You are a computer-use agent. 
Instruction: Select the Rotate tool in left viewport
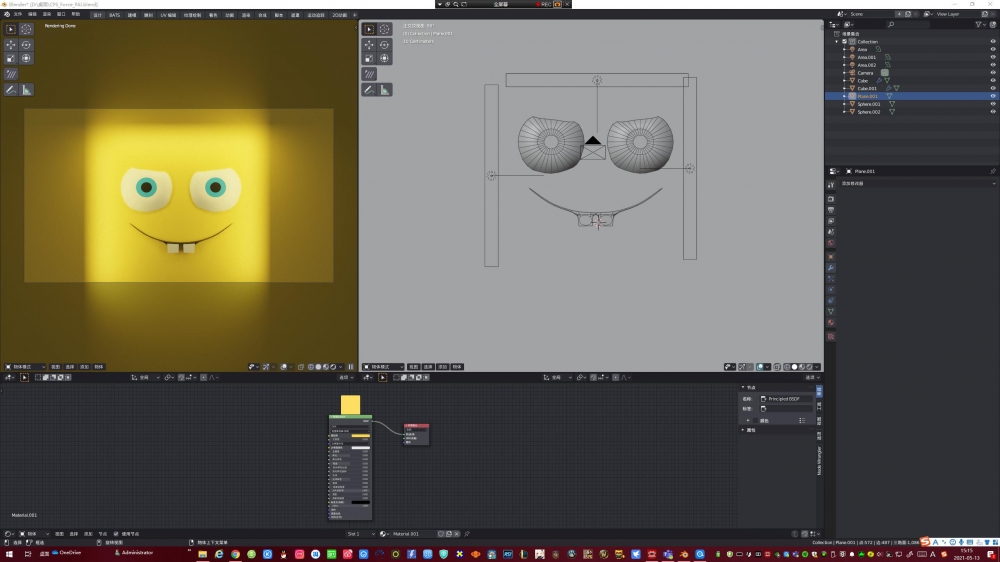pyautogui.click(x=26, y=45)
